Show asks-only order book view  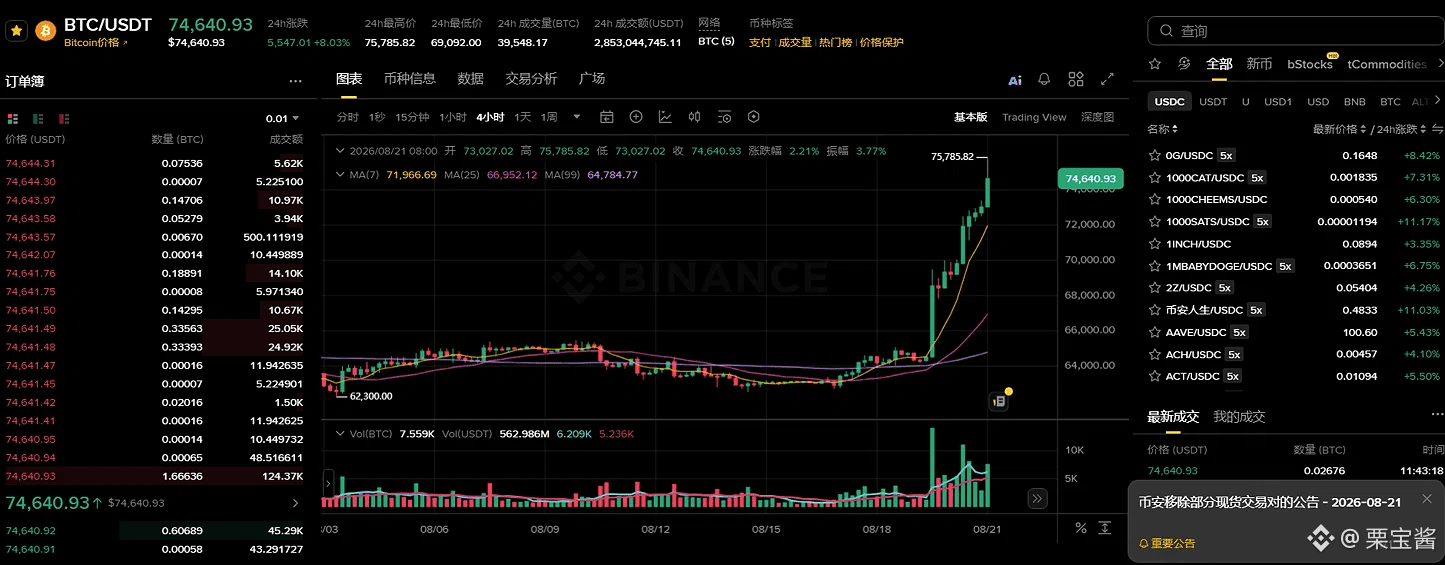(65, 118)
